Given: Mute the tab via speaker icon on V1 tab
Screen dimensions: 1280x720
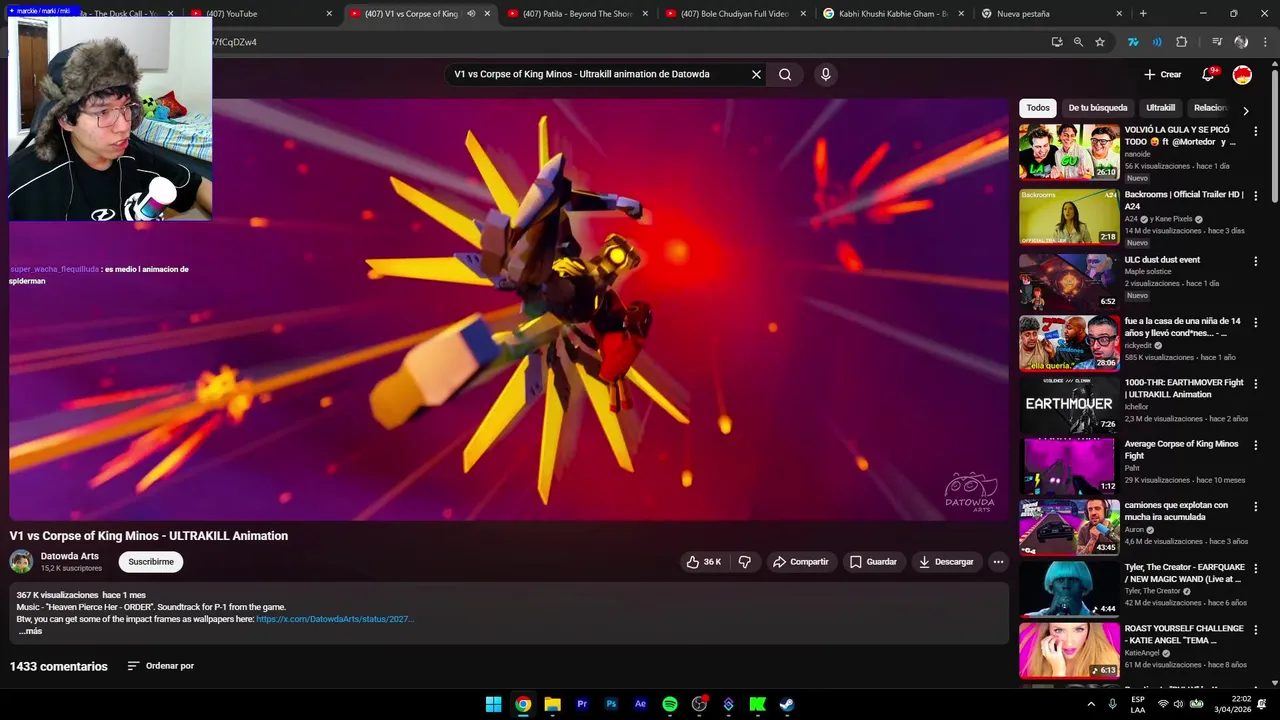Looking at the screenshot, I should [471, 14].
